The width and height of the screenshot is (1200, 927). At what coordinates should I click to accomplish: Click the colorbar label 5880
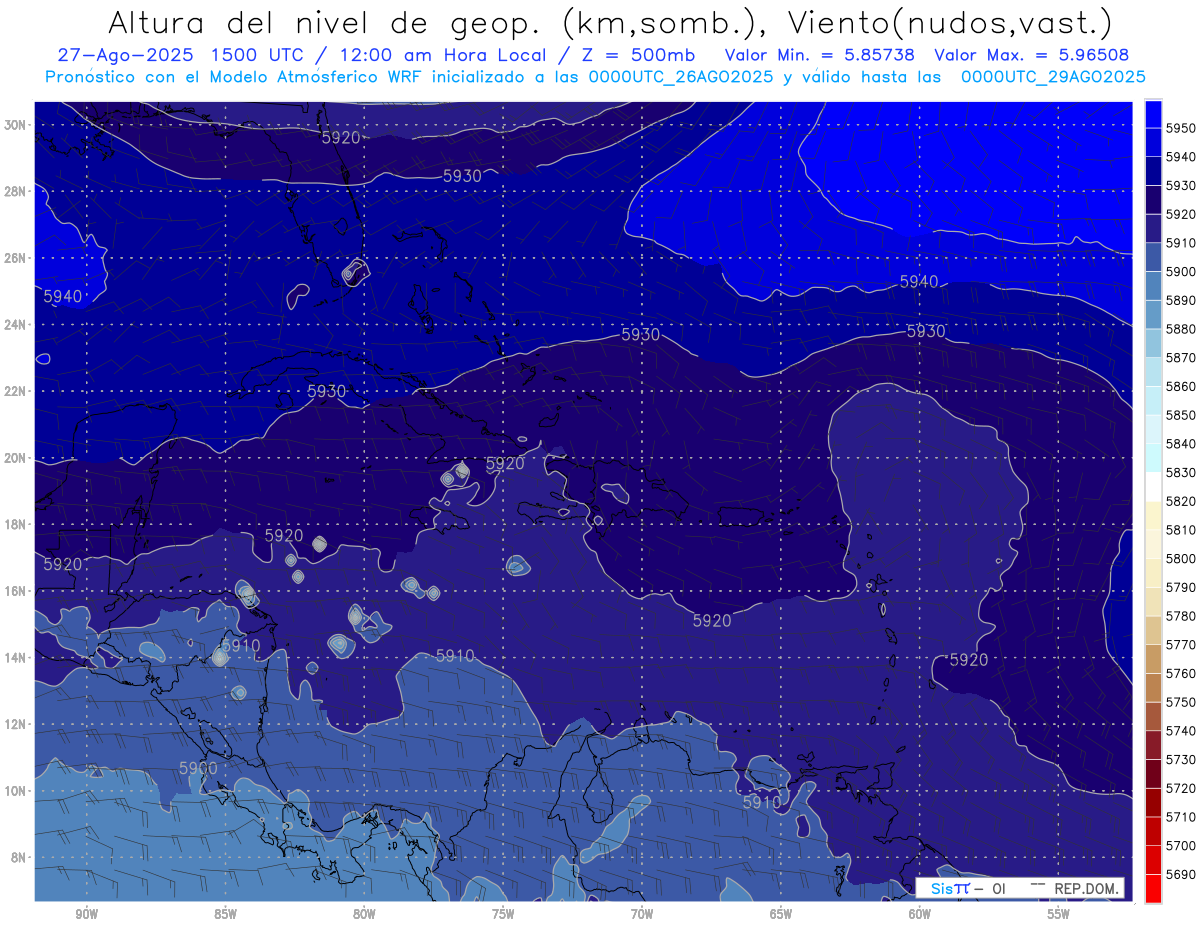click(1181, 329)
